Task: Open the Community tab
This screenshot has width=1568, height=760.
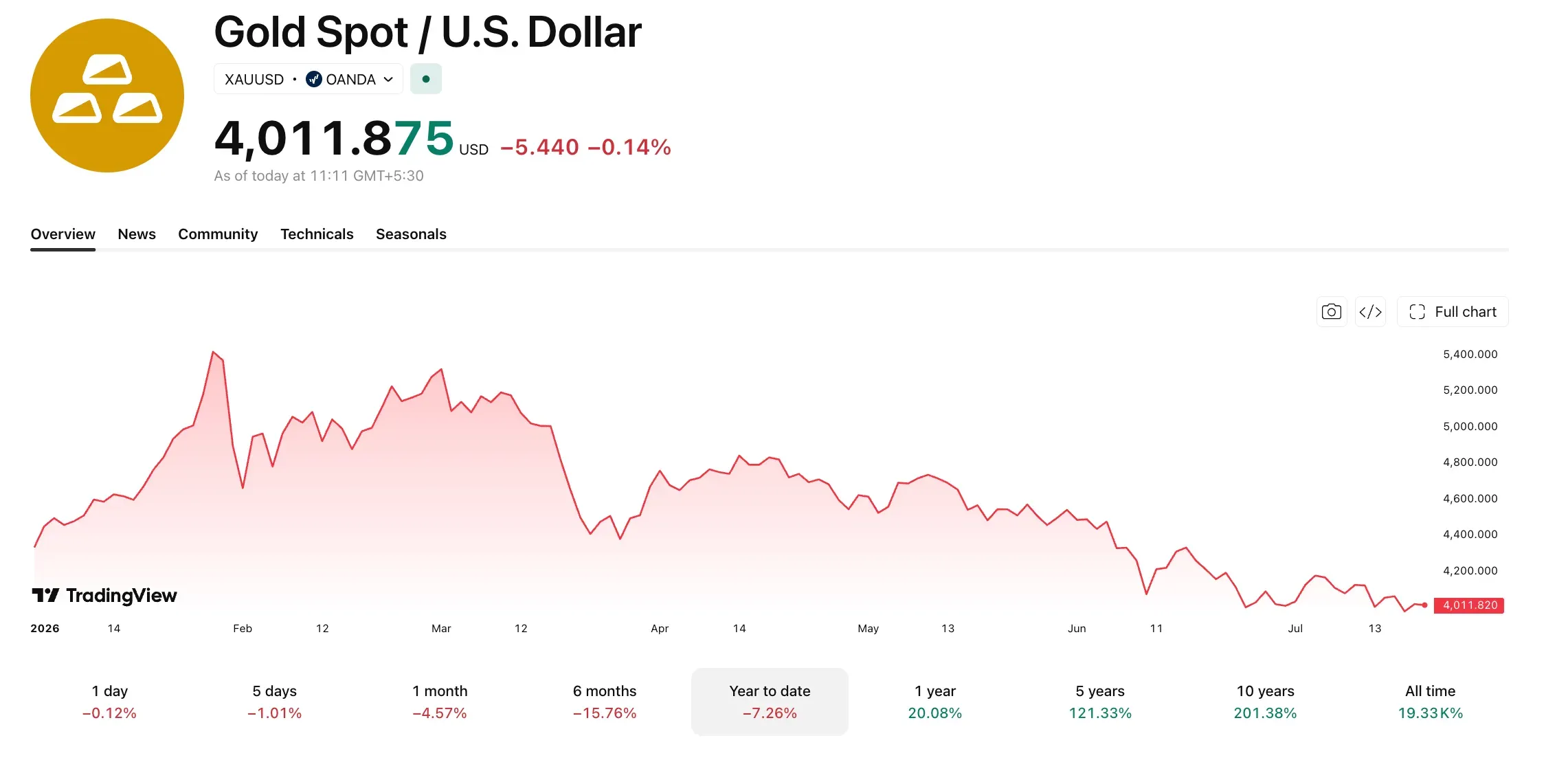Action: (x=218, y=234)
